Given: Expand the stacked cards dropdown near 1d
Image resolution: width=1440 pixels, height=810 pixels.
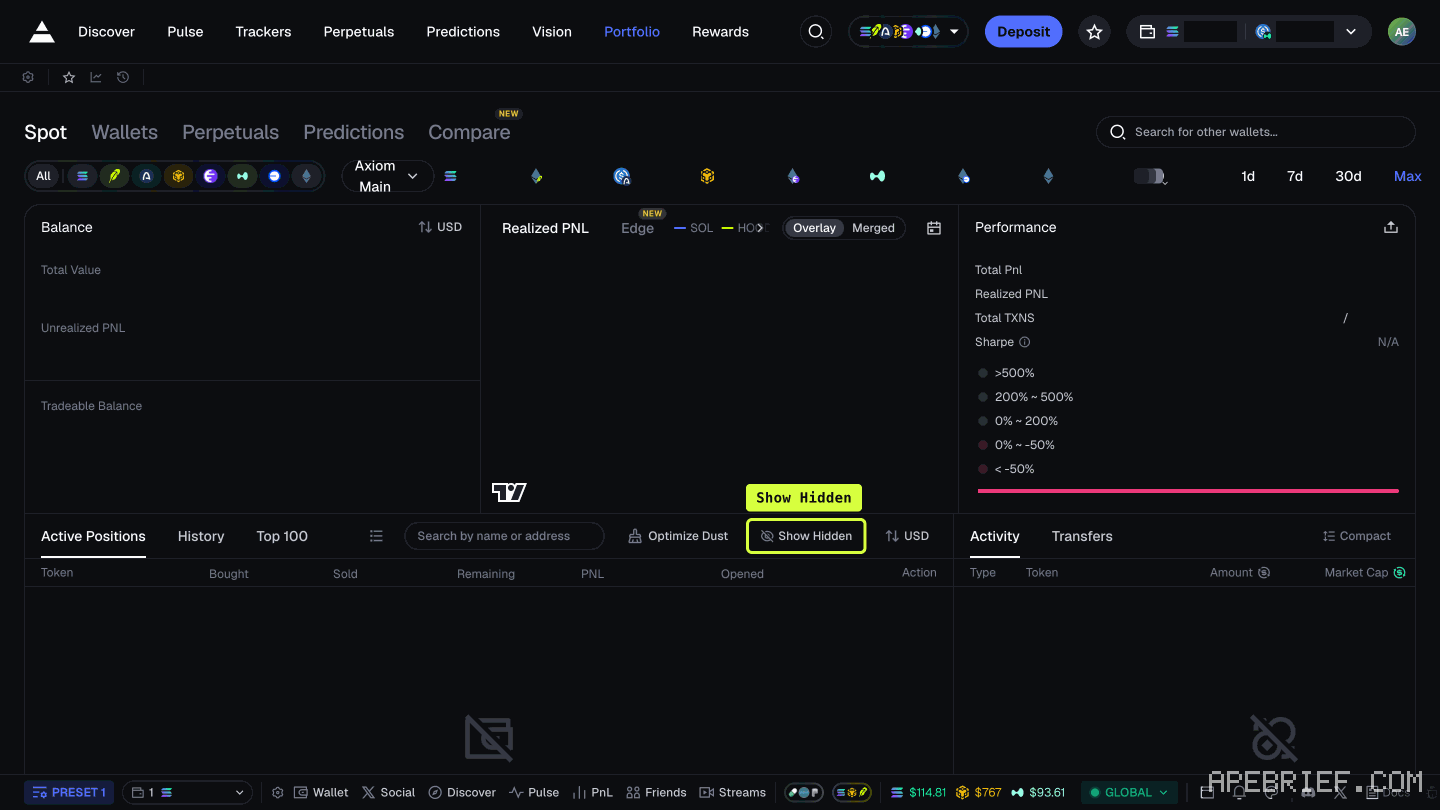Looking at the screenshot, I should [x=1150, y=176].
